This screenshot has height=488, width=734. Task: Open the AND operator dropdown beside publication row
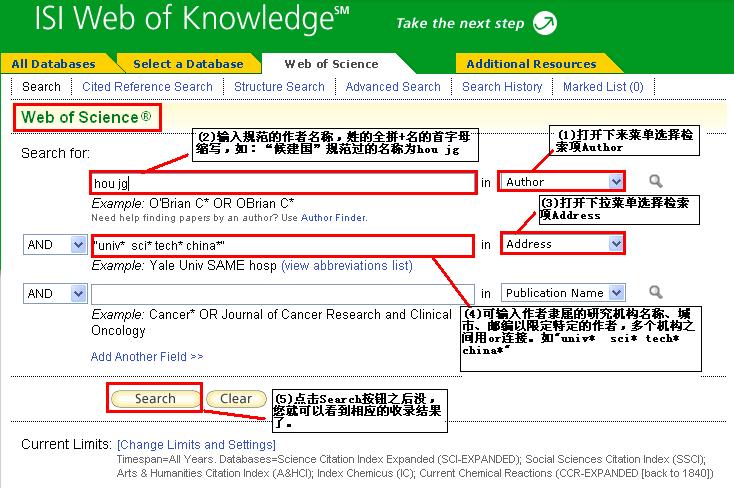[x=55, y=294]
